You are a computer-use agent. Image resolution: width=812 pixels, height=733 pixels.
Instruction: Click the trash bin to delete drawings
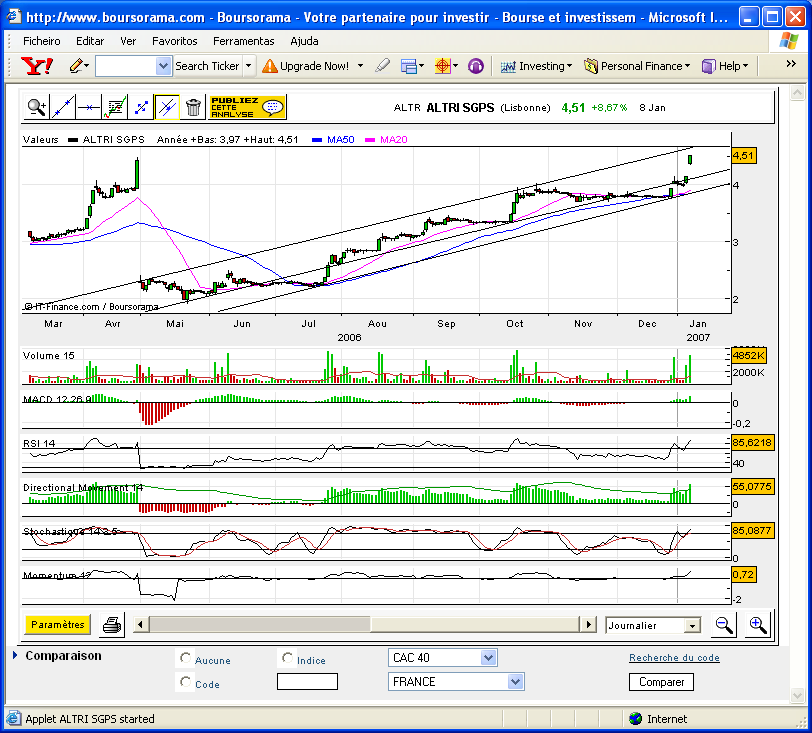click(x=193, y=107)
